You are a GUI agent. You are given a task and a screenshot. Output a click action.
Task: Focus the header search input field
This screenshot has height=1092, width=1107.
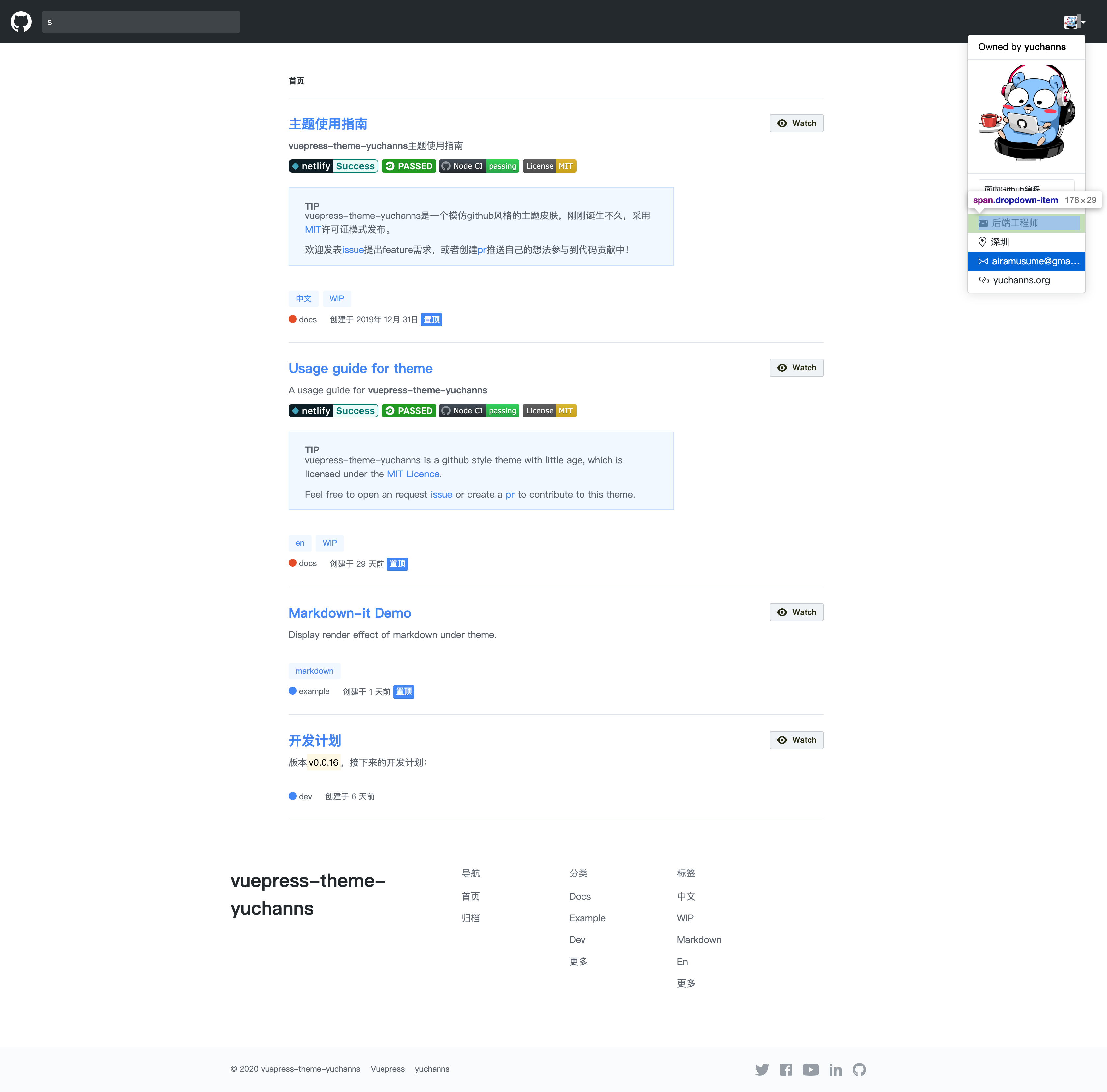(140, 22)
